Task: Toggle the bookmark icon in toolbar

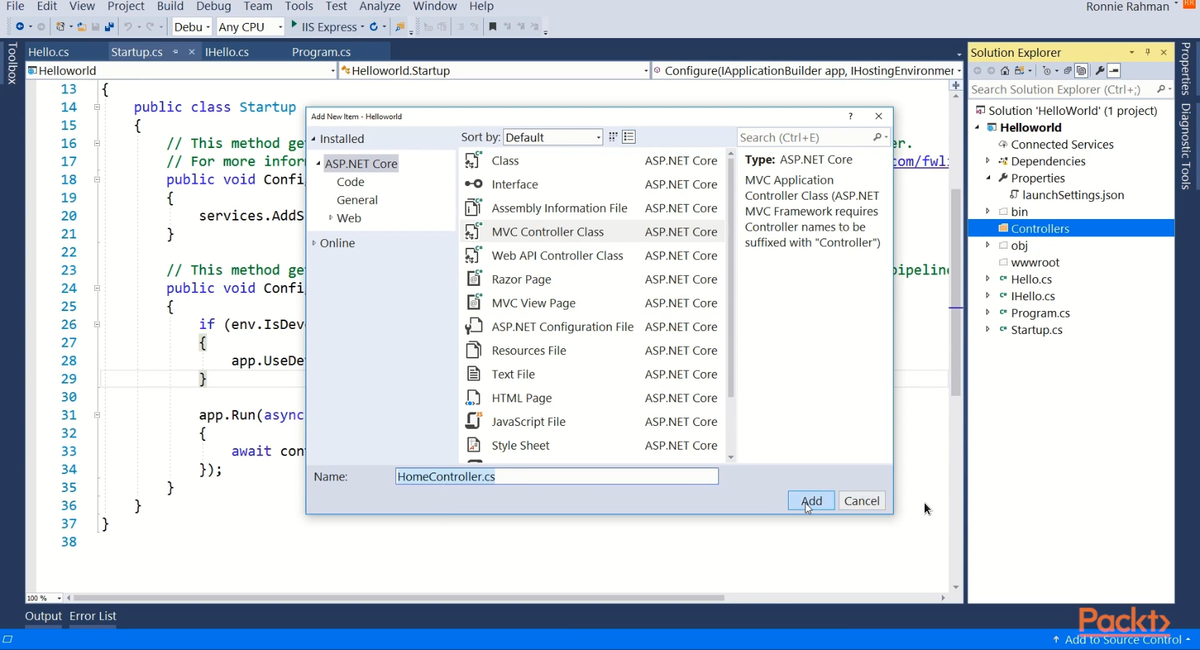Action: [492, 27]
